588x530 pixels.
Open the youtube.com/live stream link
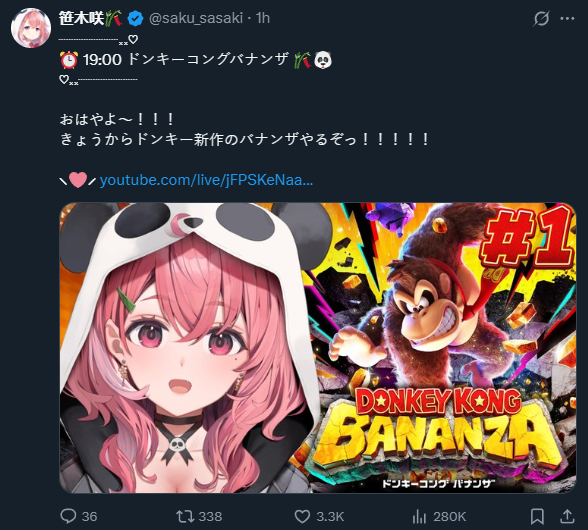[206, 180]
